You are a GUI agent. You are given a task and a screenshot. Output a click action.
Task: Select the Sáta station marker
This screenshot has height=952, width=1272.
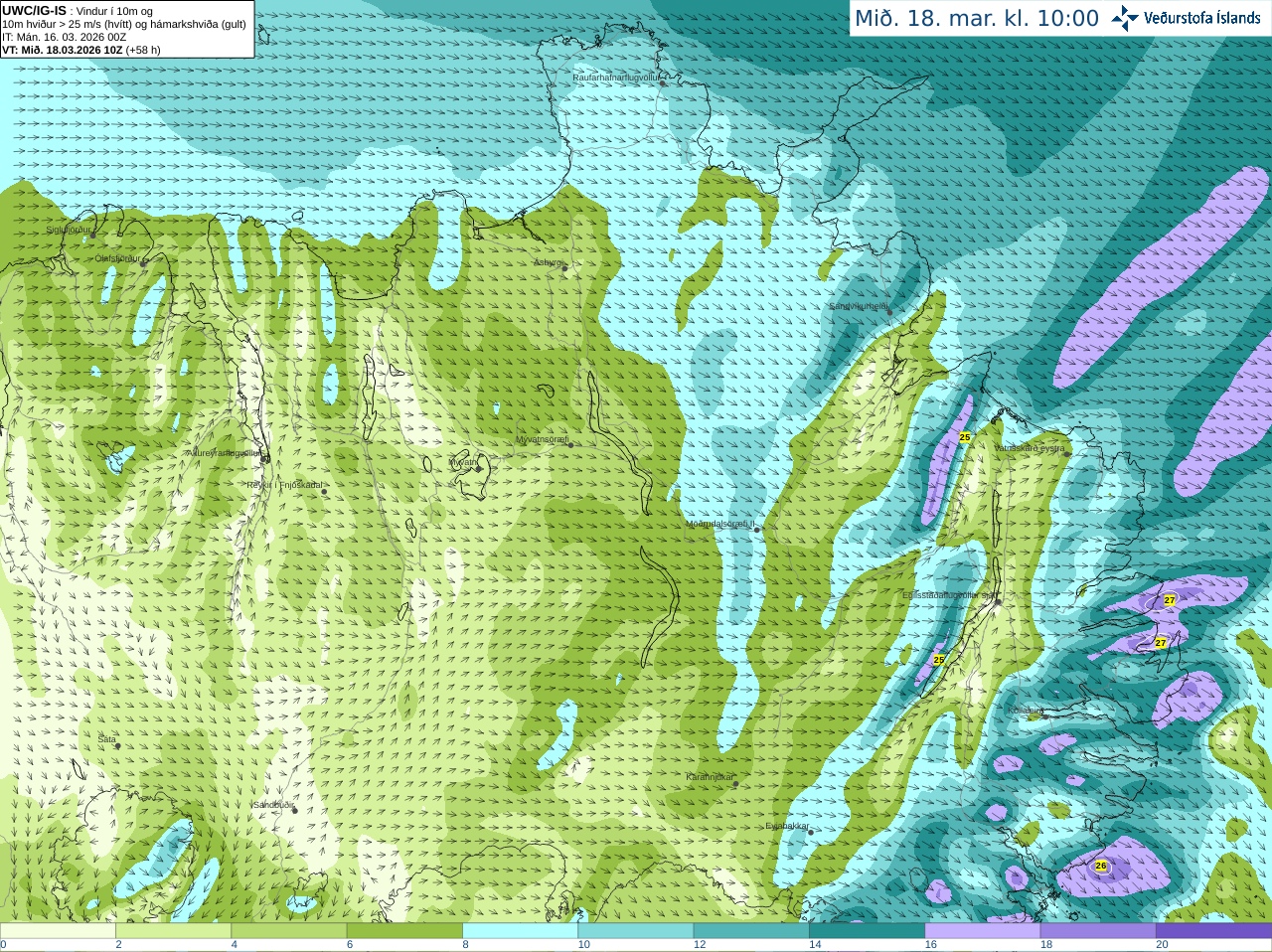(117, 745)
